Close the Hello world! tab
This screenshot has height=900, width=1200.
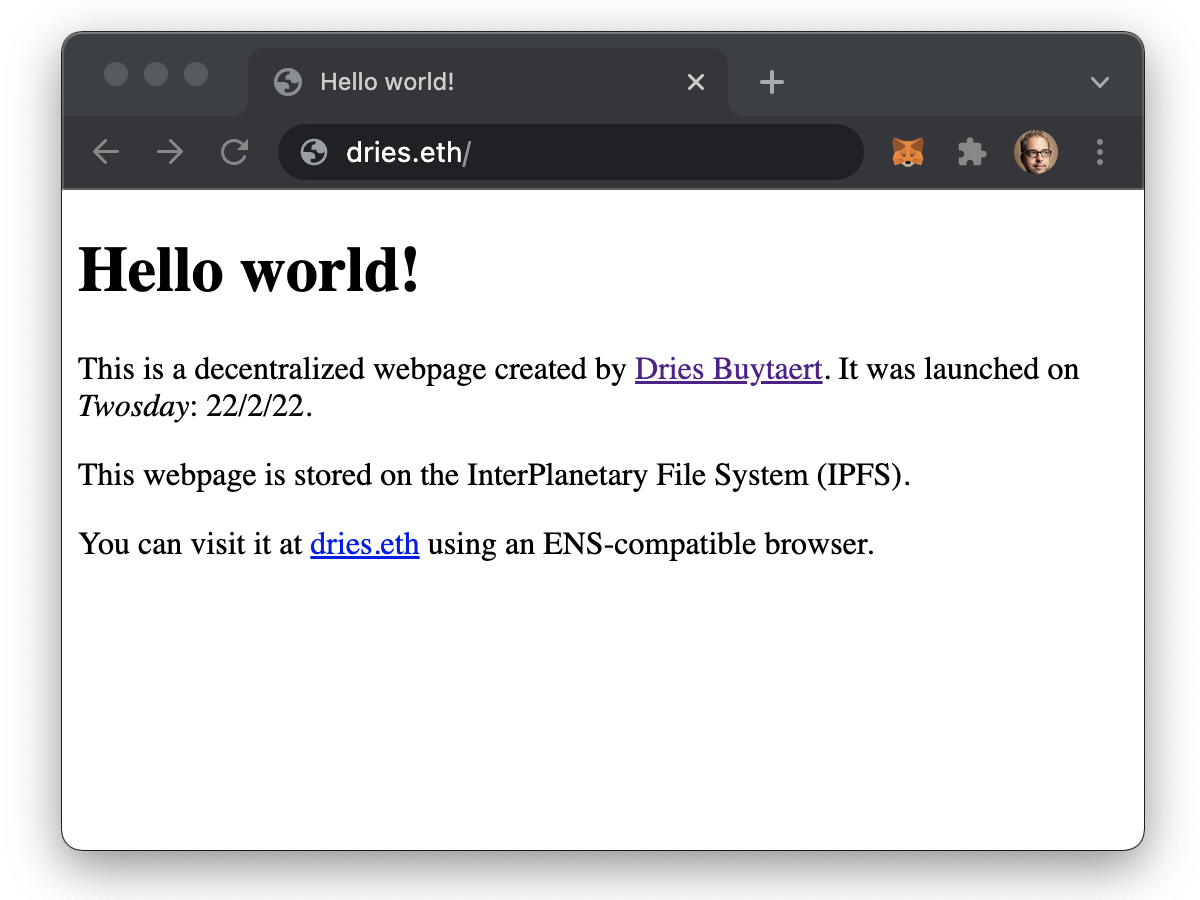tap(696, 82)
